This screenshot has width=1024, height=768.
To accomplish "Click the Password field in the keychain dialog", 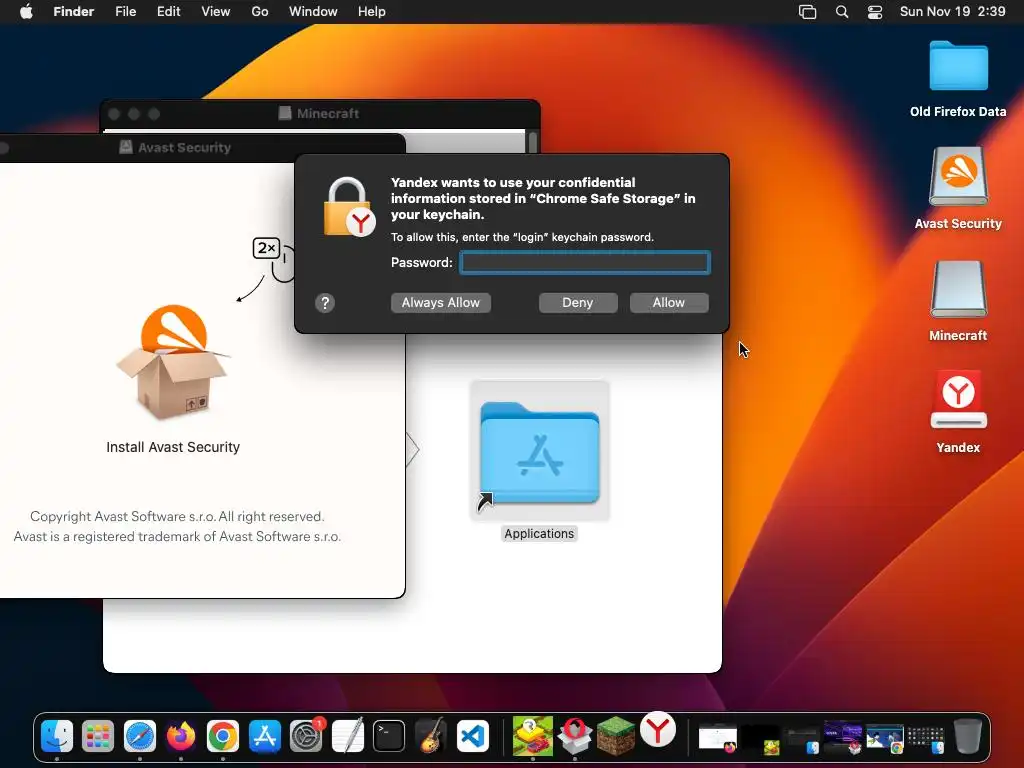I will point(584,263).
